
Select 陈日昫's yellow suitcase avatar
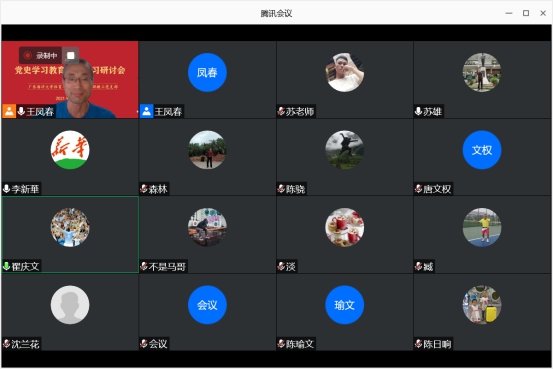coord(482,305)
